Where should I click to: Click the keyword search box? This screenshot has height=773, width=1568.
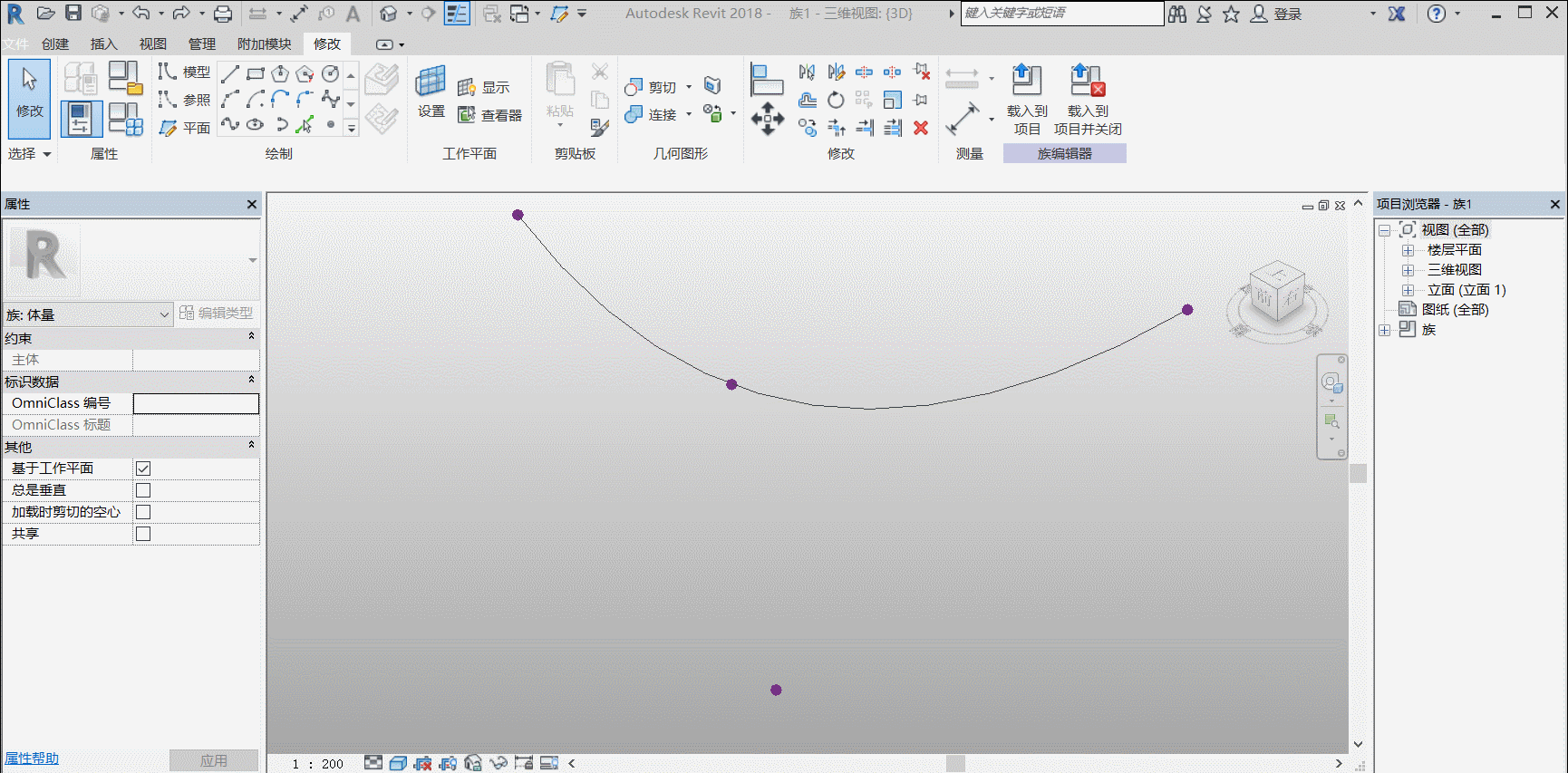click(1061, 14)
